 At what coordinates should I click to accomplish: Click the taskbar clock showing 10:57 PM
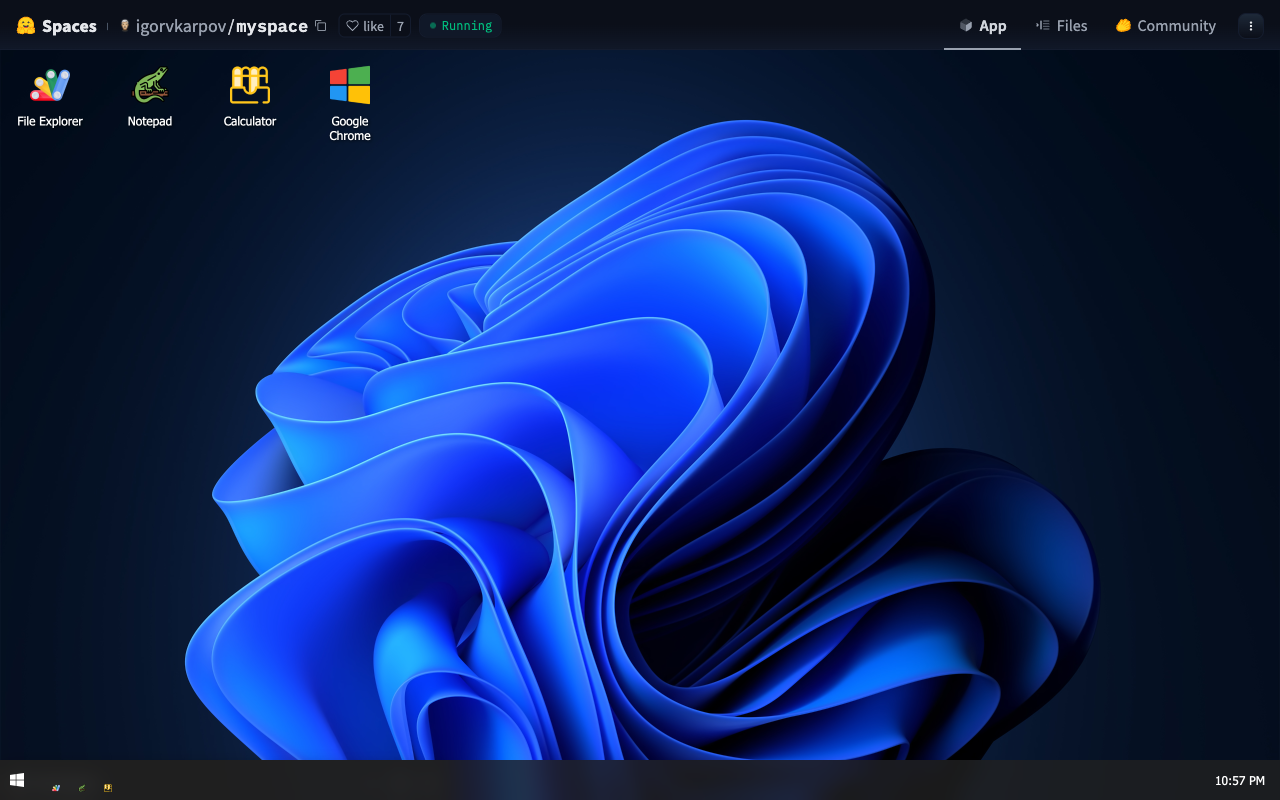point(1239,780)
